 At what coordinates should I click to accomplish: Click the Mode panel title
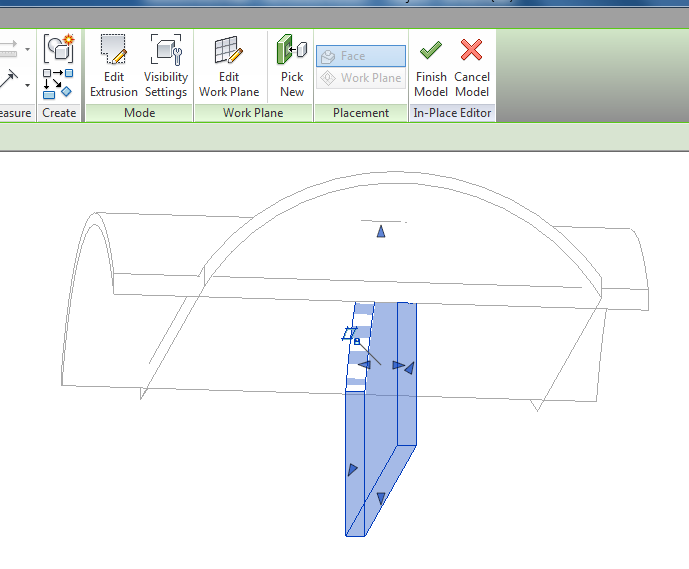tap(139, 113)
